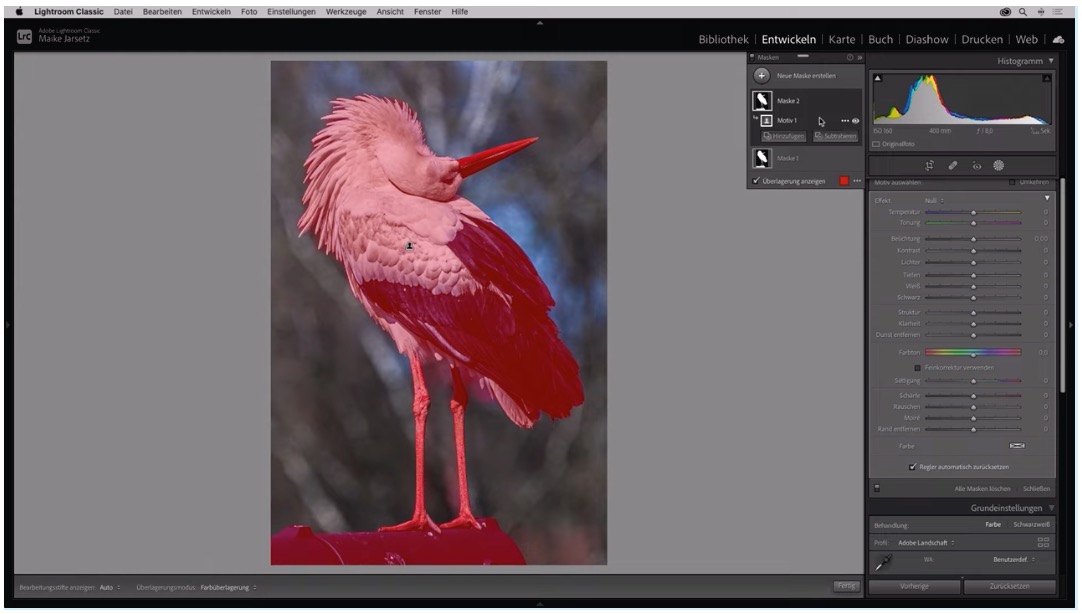The height and width of the screenshot is (614, 1082).
Task: Pick the white balance eyedropper tool
Action: [x=884, y=562]
